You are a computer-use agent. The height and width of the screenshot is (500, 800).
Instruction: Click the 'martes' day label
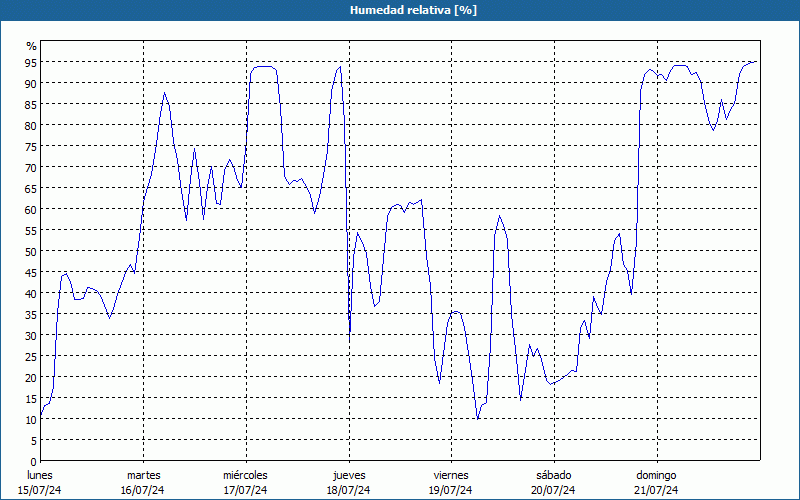click(x=144, y=475)
